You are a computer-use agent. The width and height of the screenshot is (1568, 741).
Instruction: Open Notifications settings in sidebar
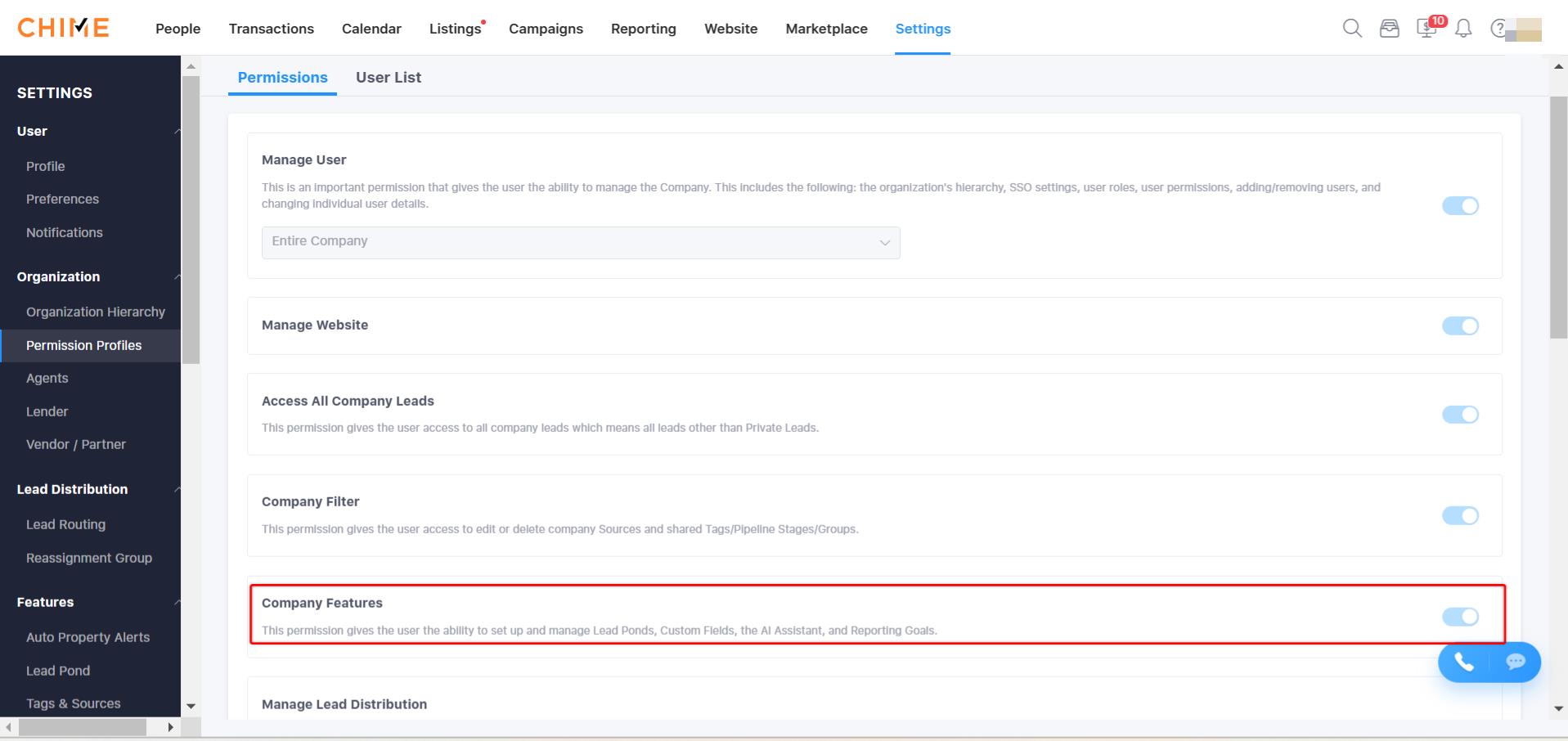(x=64, y=233)
